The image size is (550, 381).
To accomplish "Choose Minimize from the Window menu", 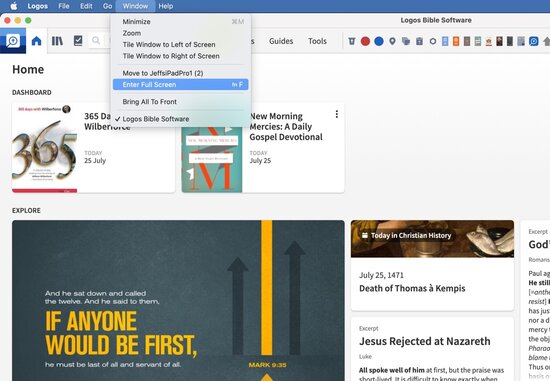I will pos(181,22).
